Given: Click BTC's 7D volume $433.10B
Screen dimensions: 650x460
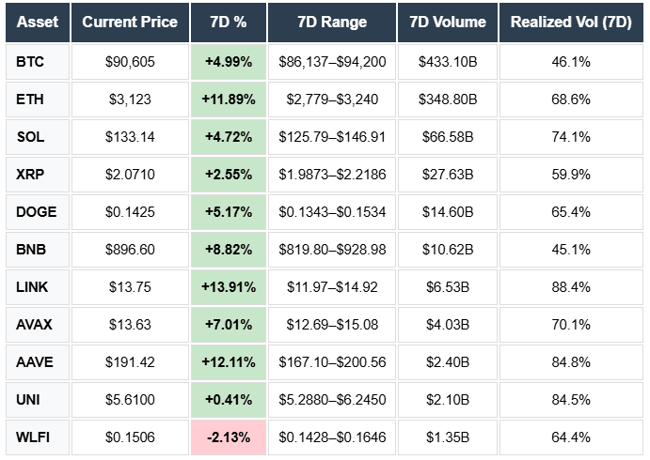Looking at the screenshot, I should pyautogui.click(x=448, y=62).
